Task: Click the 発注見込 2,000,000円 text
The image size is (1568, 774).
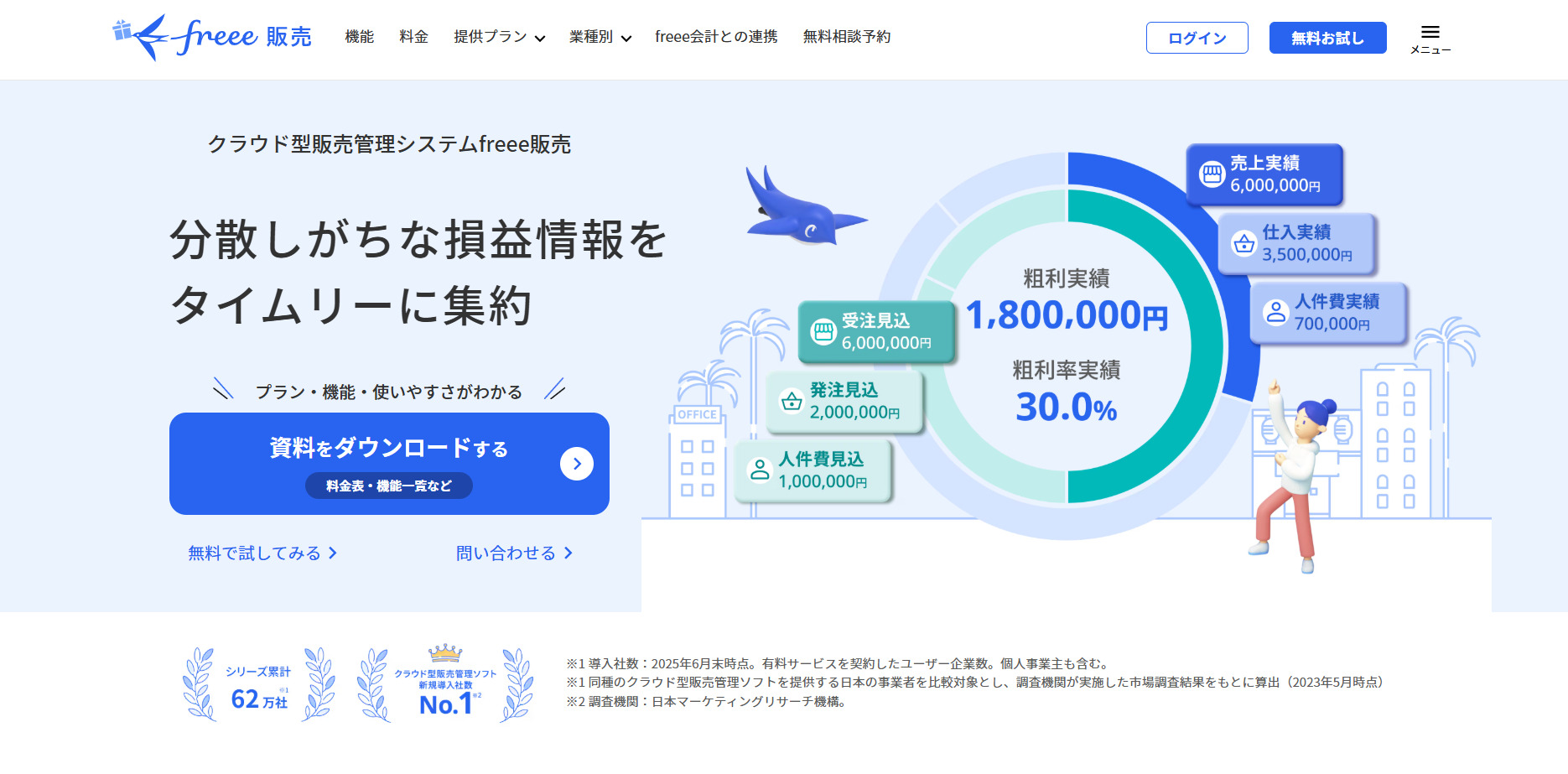Action: 854,402
